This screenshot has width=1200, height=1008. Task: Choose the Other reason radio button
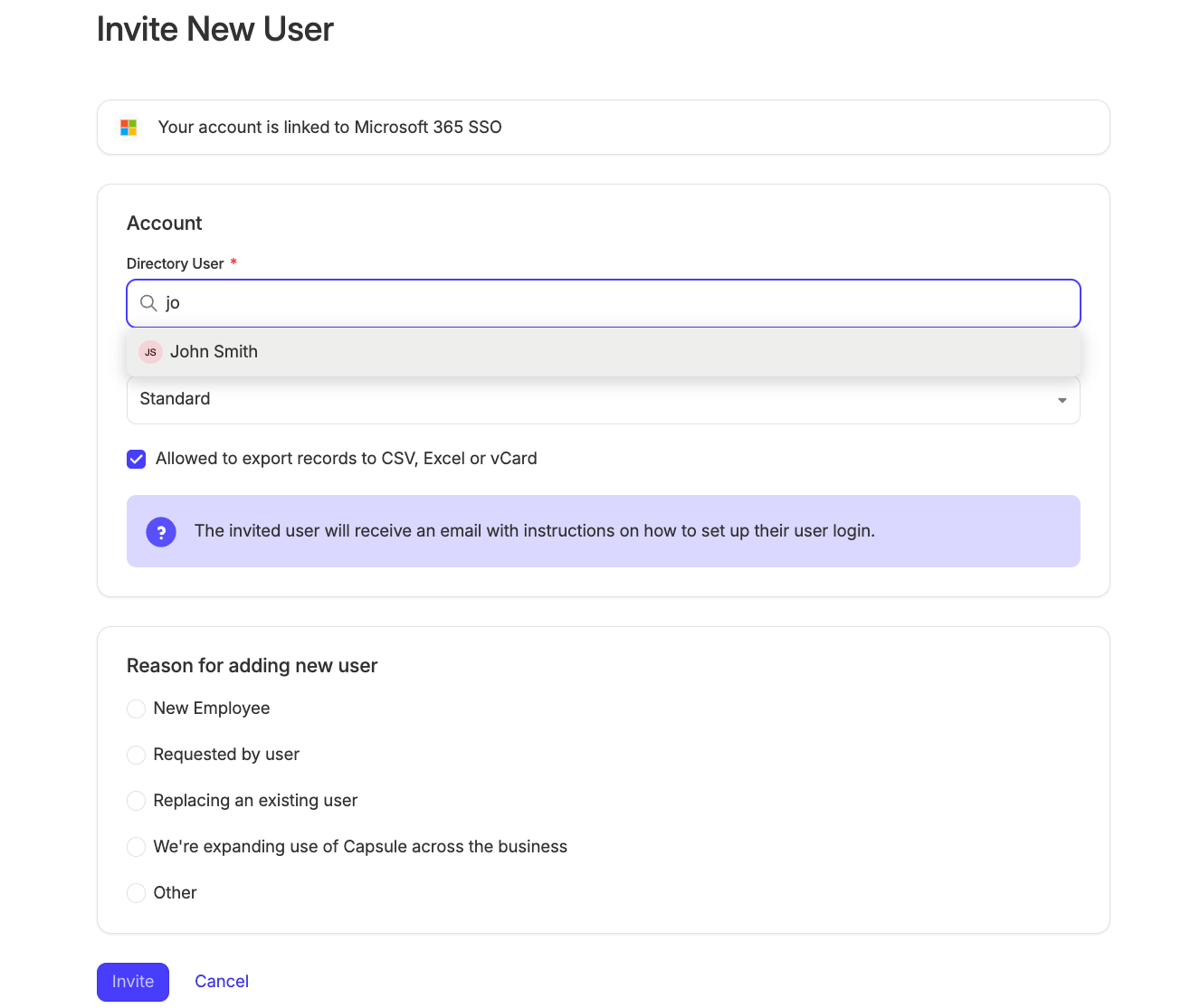[x=136, y=893]
